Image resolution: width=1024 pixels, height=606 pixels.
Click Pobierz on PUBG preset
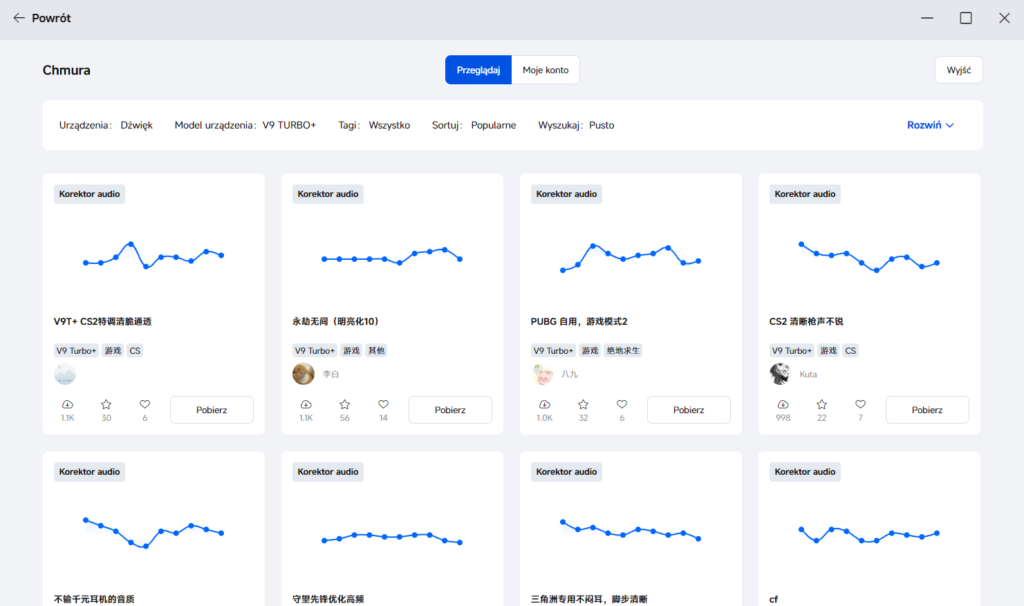688,409
